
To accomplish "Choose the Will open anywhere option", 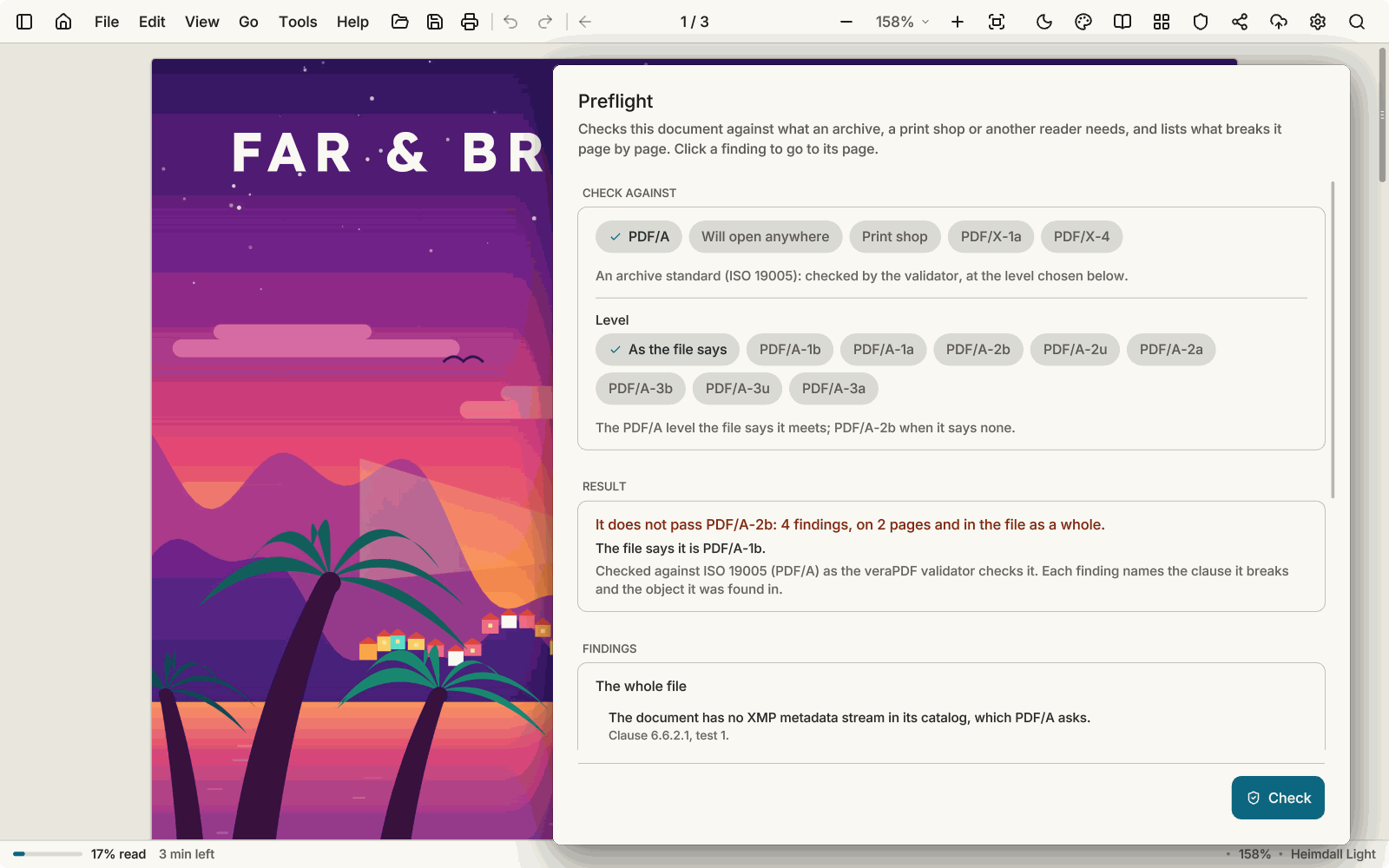I will click(x=766, y=237).
